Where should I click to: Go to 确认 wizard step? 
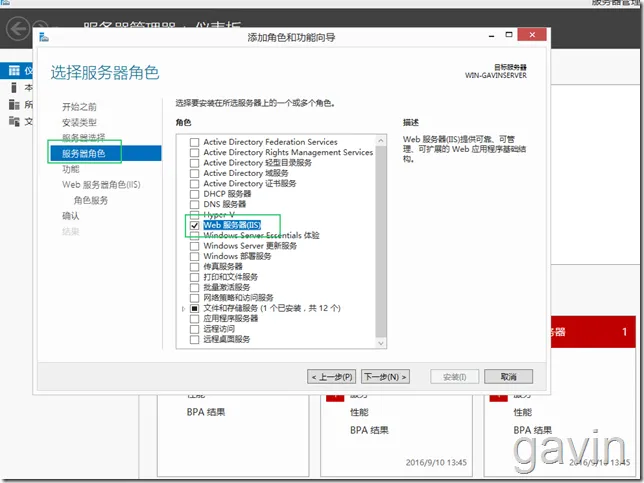click(x=71, y=216)
